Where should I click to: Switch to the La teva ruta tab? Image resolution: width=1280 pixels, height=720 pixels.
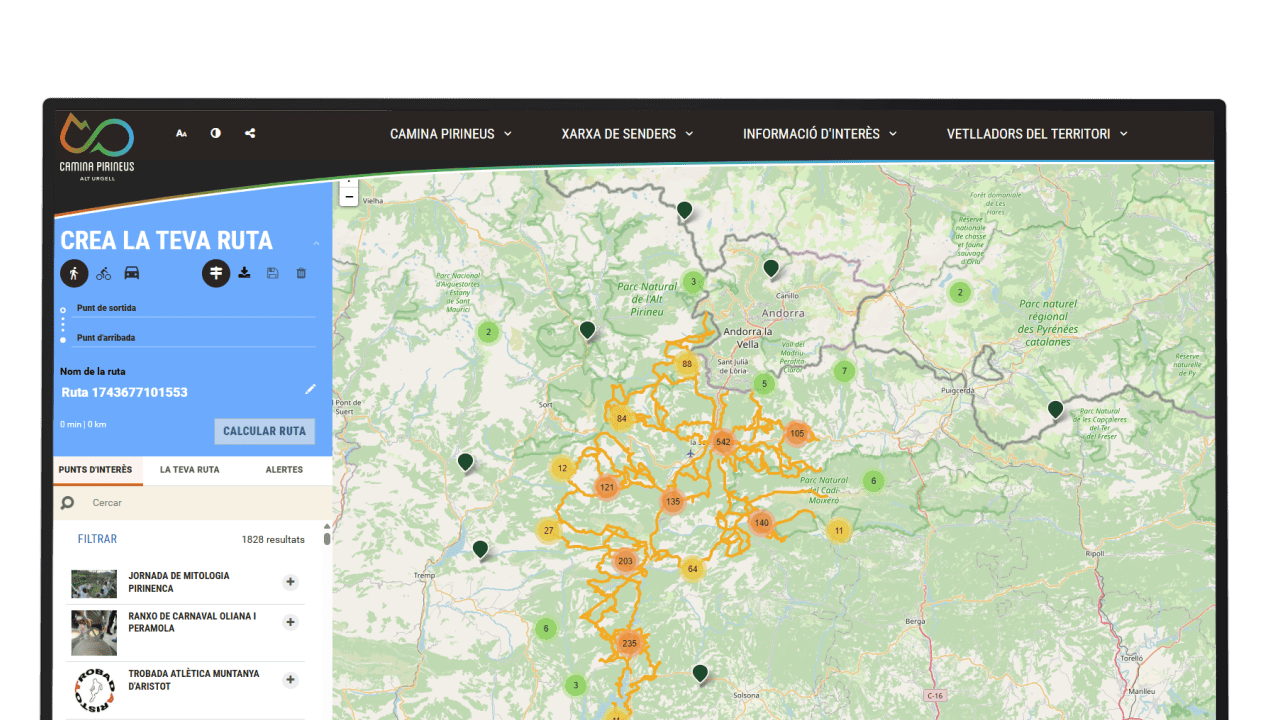point(190,470)
